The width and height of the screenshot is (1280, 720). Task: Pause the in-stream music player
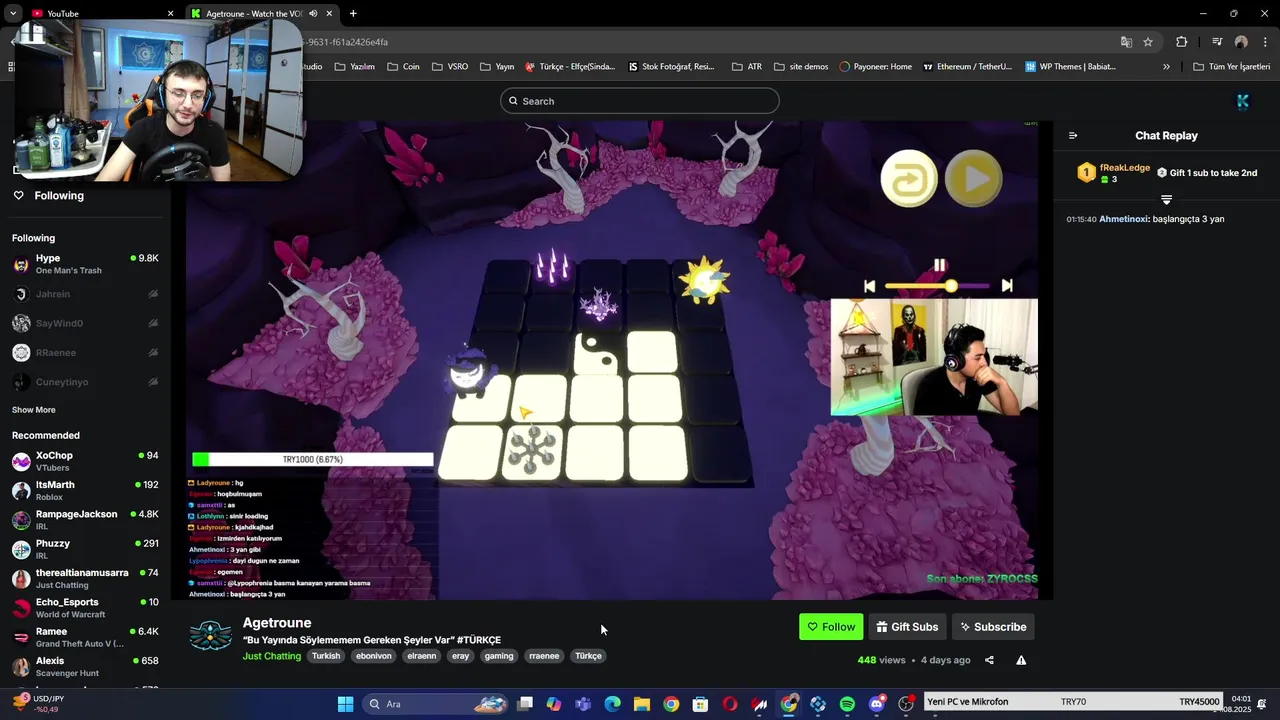tap(939, 265)
